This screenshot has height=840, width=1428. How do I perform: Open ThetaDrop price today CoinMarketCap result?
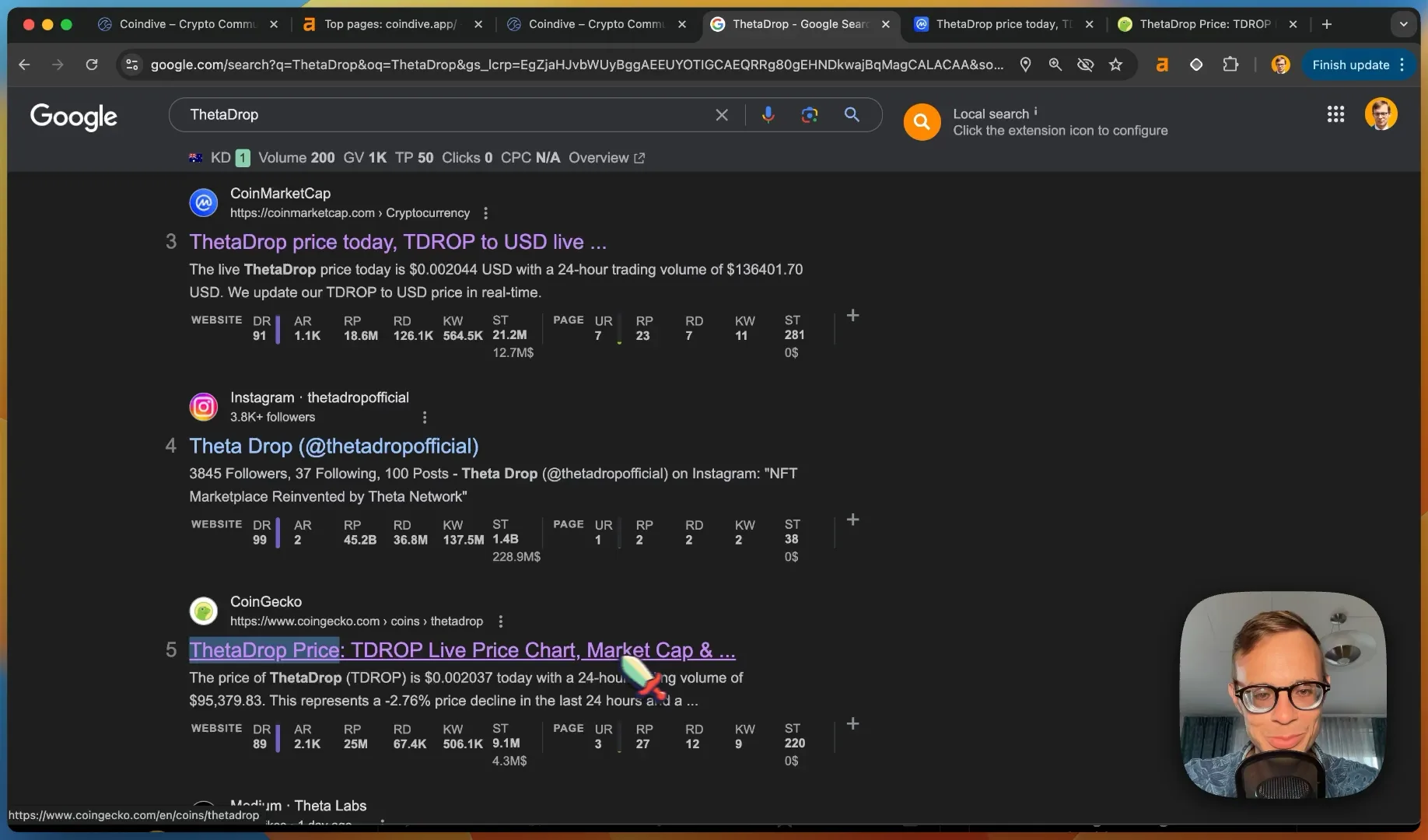[397, 242]
